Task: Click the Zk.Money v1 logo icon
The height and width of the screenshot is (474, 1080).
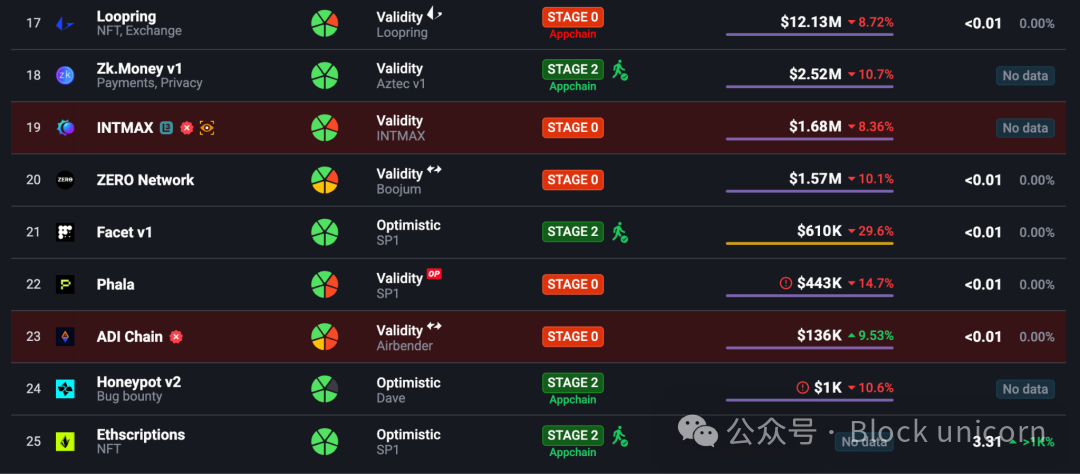Action: click(65, 75)
